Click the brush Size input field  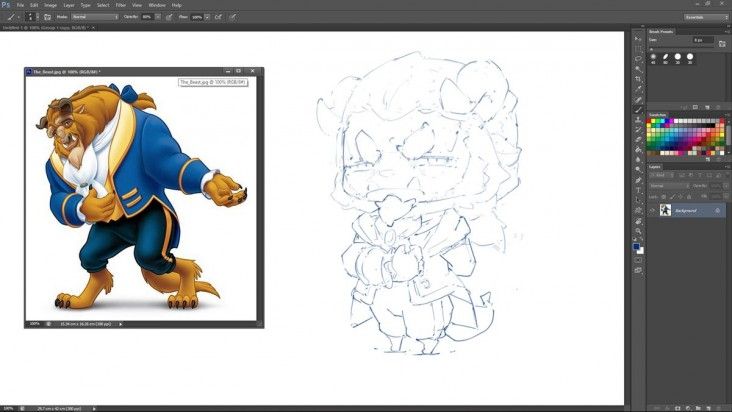coord(703,40)
